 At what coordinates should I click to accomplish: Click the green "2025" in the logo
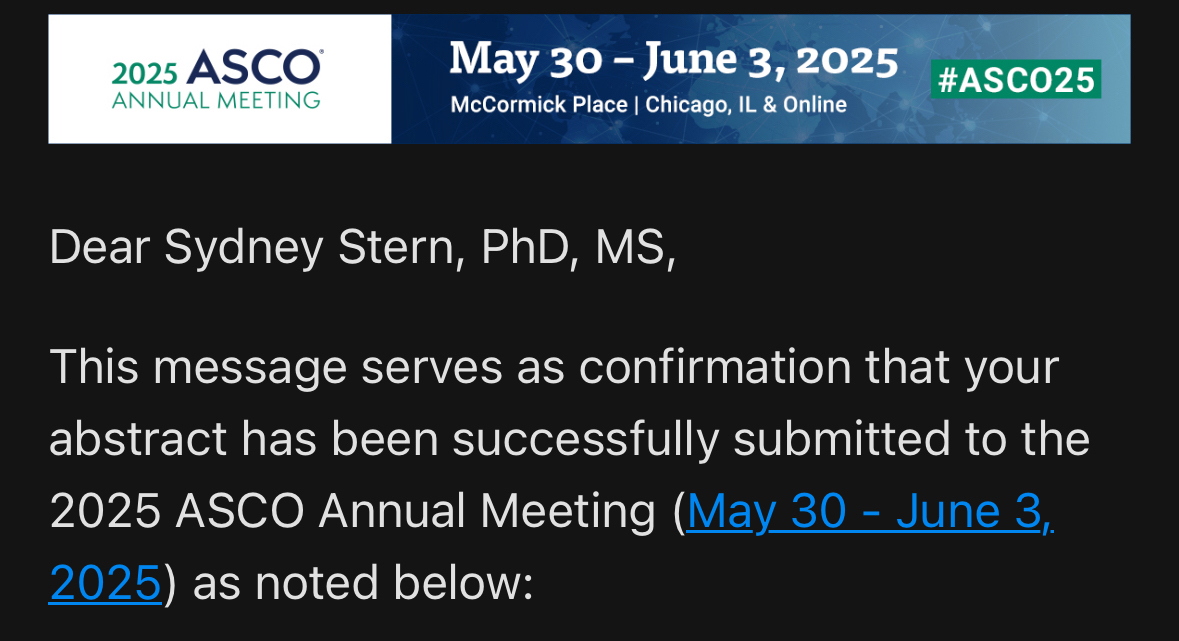145,73
